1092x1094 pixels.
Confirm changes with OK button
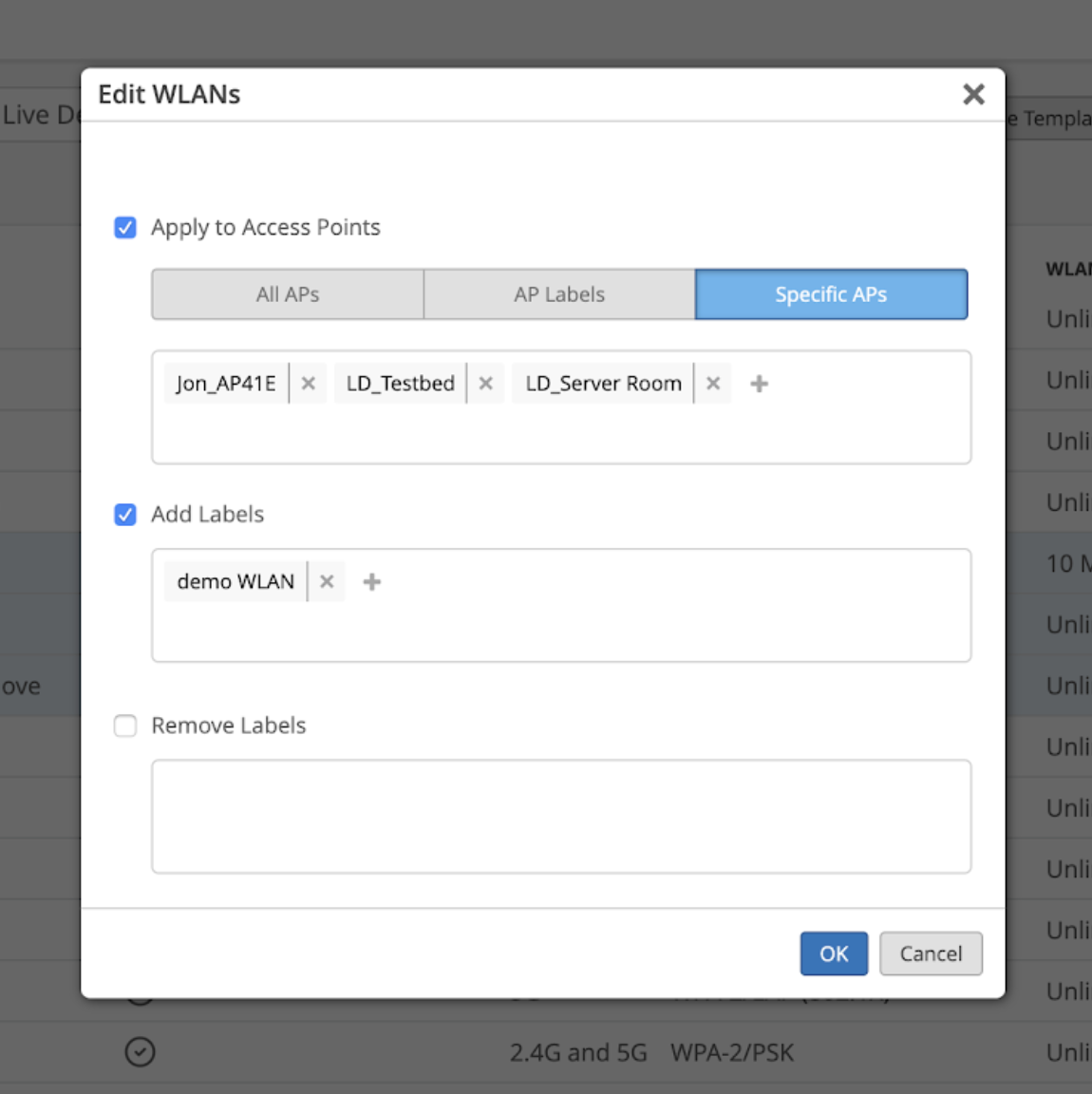[834, 953]
